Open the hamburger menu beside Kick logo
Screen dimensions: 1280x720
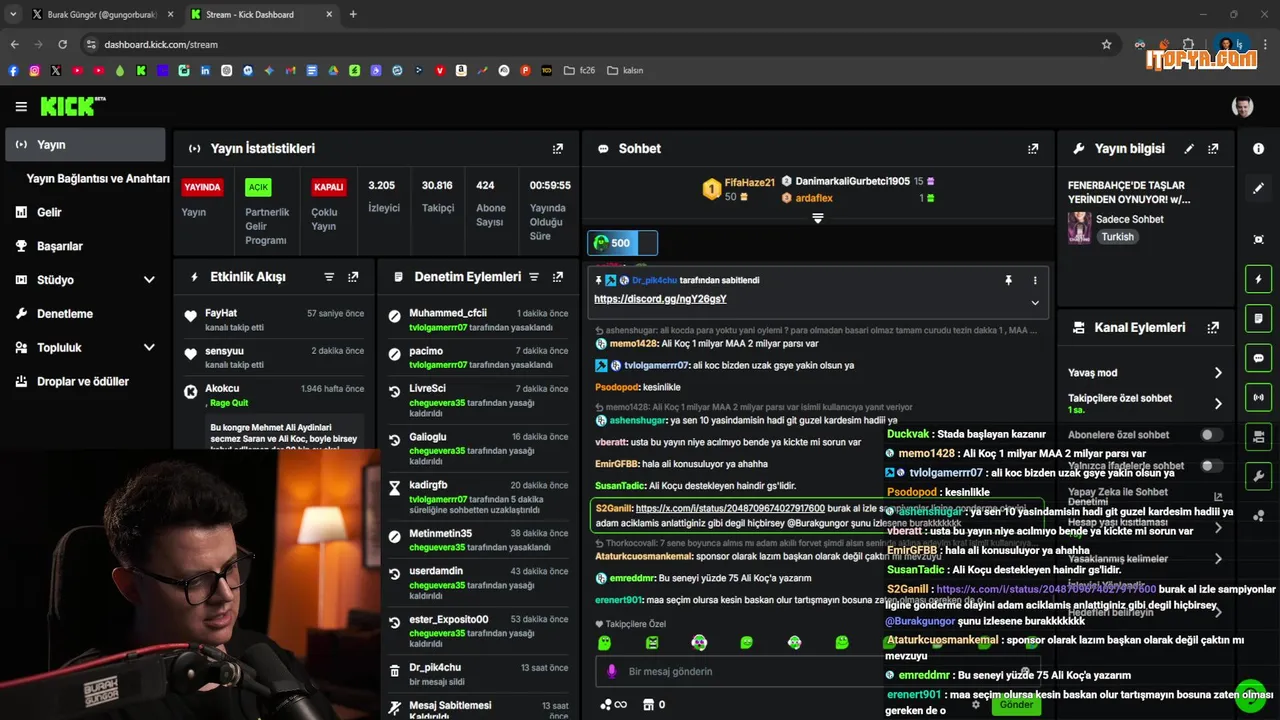point(21,106)
